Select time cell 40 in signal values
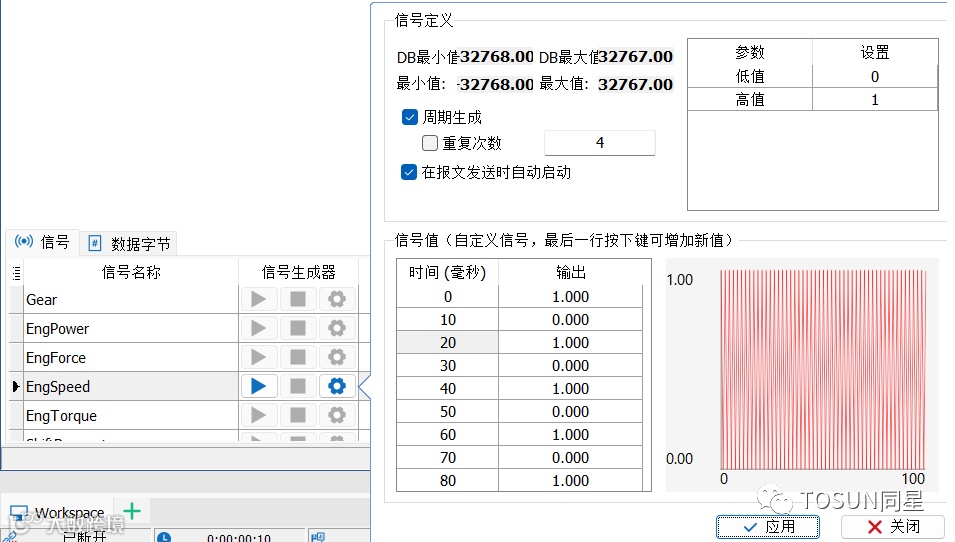The height and width of the screenshot is (542, 955). [x=448, y=389]
